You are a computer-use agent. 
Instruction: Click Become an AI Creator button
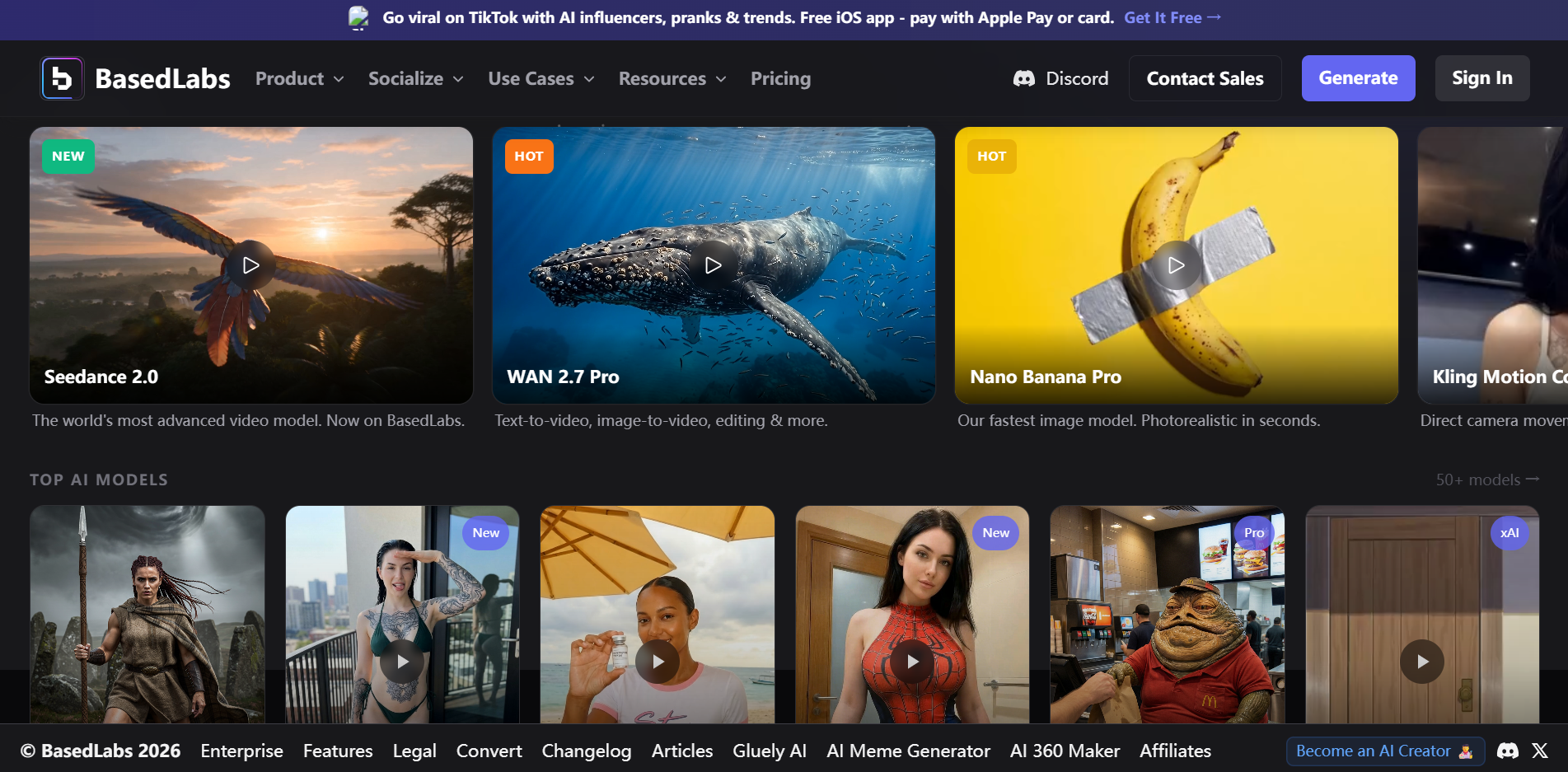(1385, 751)
